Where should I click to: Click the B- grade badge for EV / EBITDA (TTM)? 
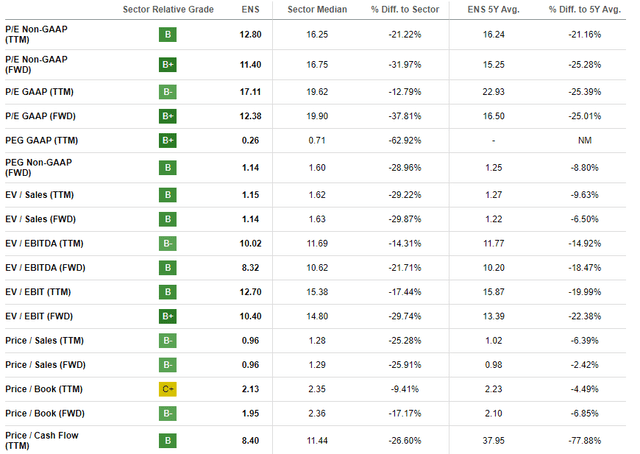pyautogui.click(x=168, y=244)
